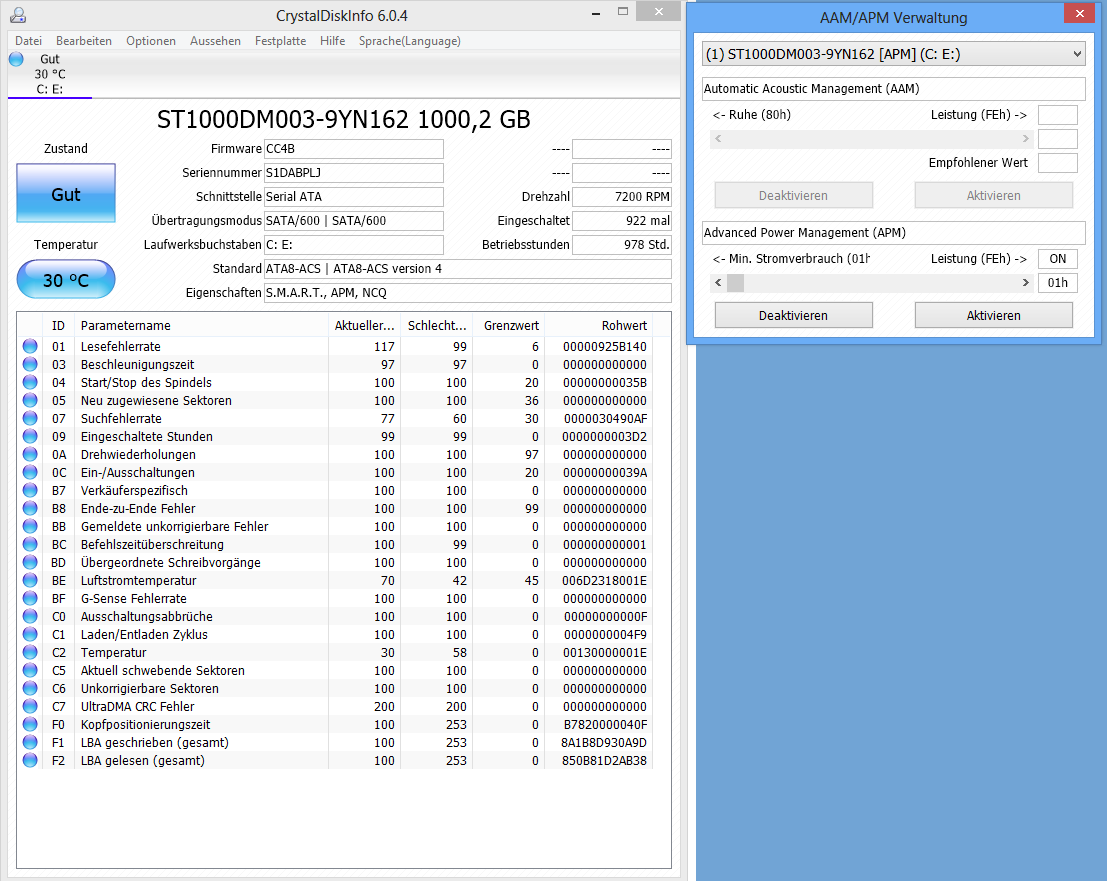Screen dimensions: 1107x881
Task: Click the CrystalDiskInfo app icon in title bar
Action: (x=18, y=15)
